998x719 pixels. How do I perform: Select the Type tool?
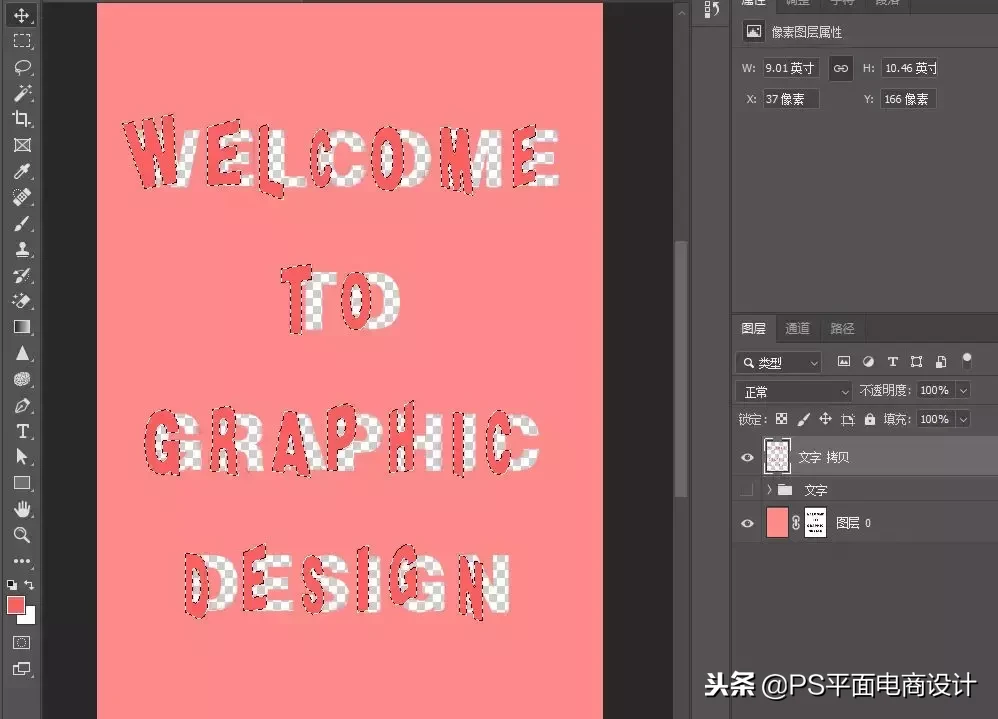click(22, 431)
